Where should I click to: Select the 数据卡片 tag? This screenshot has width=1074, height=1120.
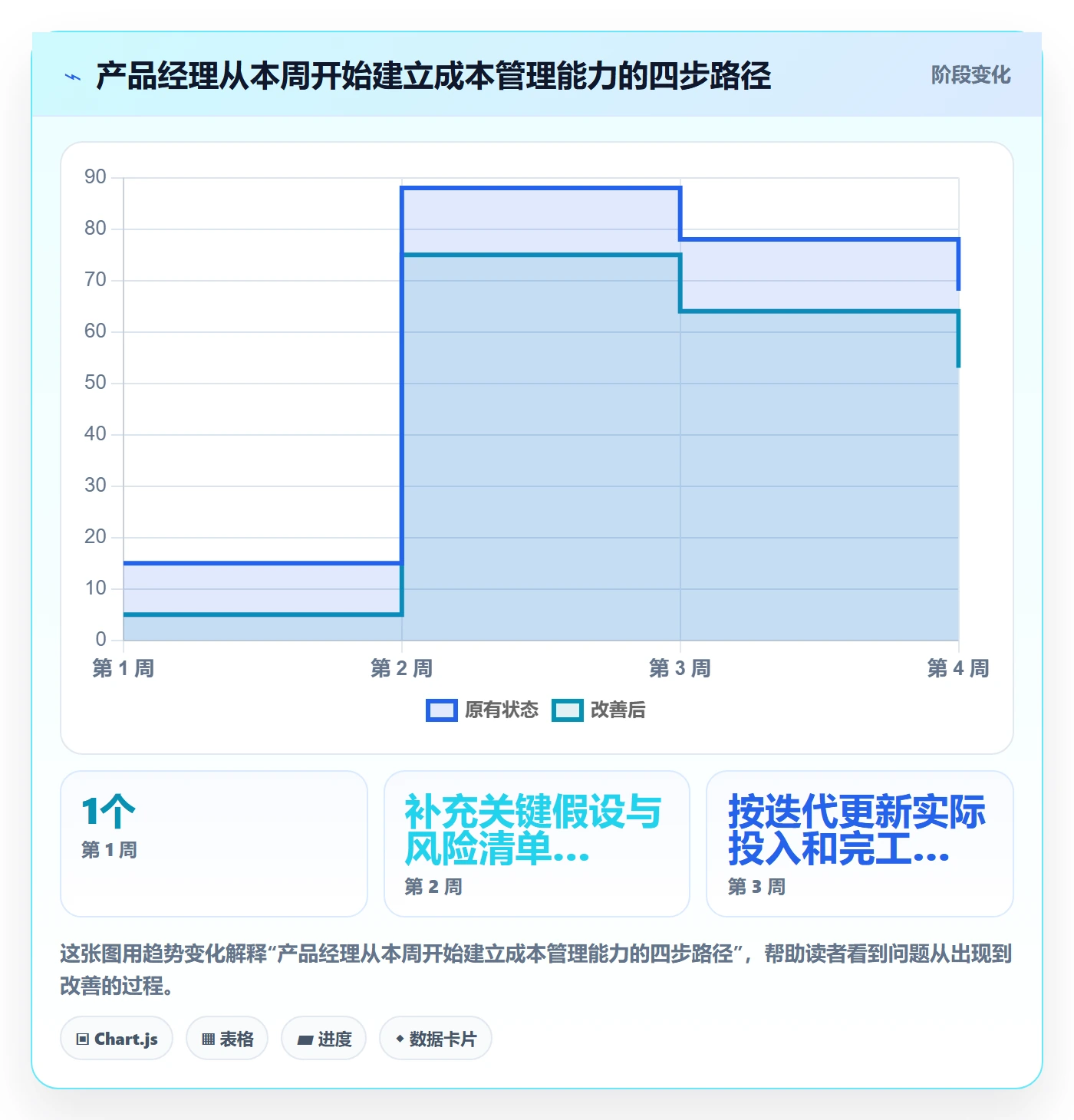pyautogui.click(x=436, y=1039)
